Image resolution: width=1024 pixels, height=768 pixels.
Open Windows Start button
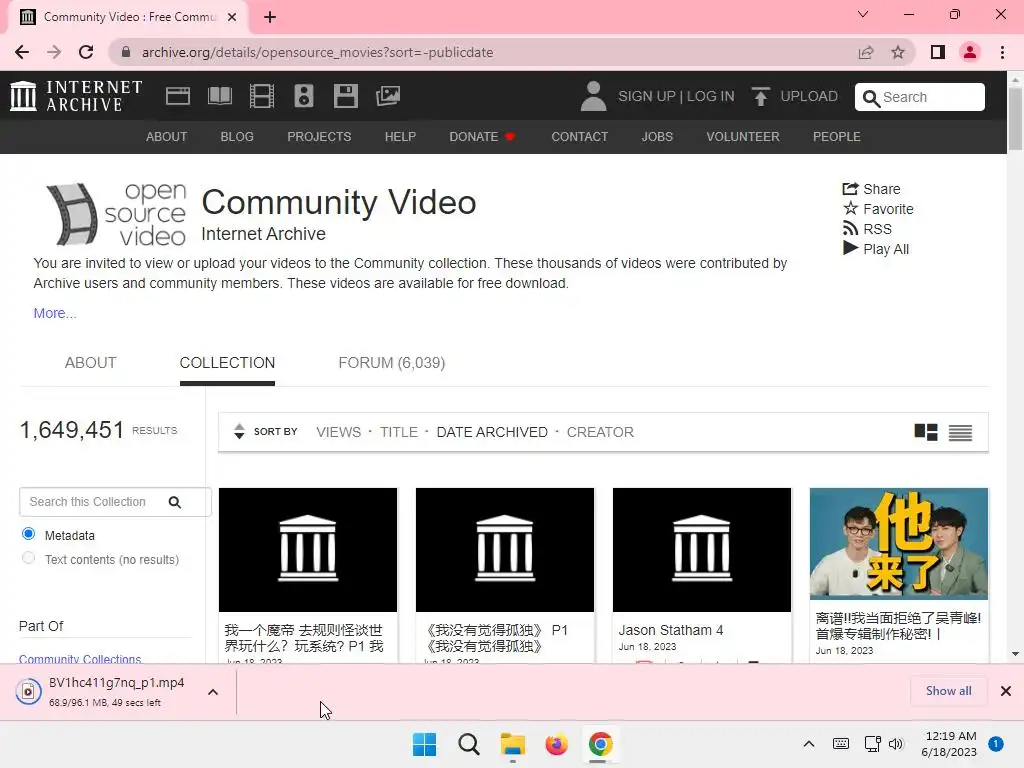(424, 744)
